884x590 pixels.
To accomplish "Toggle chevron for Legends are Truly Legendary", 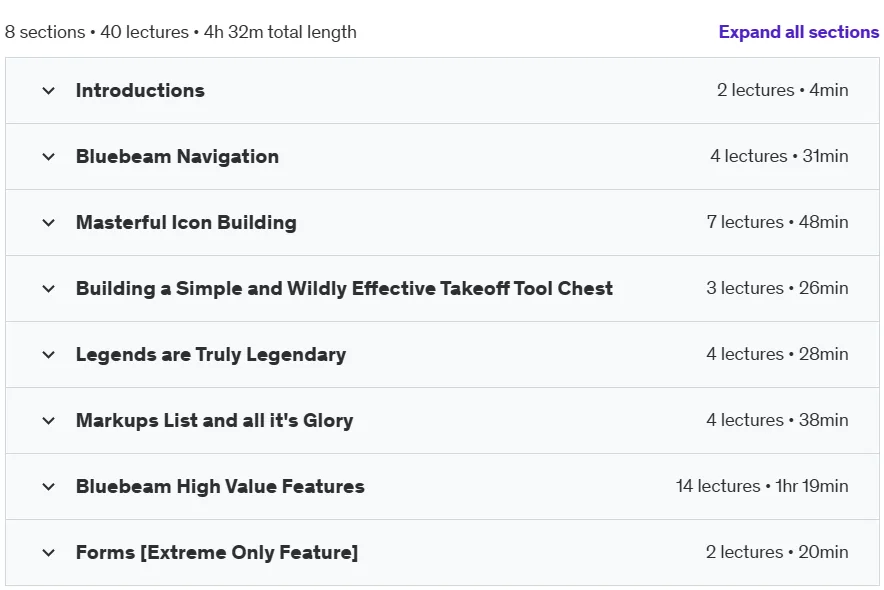I will [x=48, y=354].
